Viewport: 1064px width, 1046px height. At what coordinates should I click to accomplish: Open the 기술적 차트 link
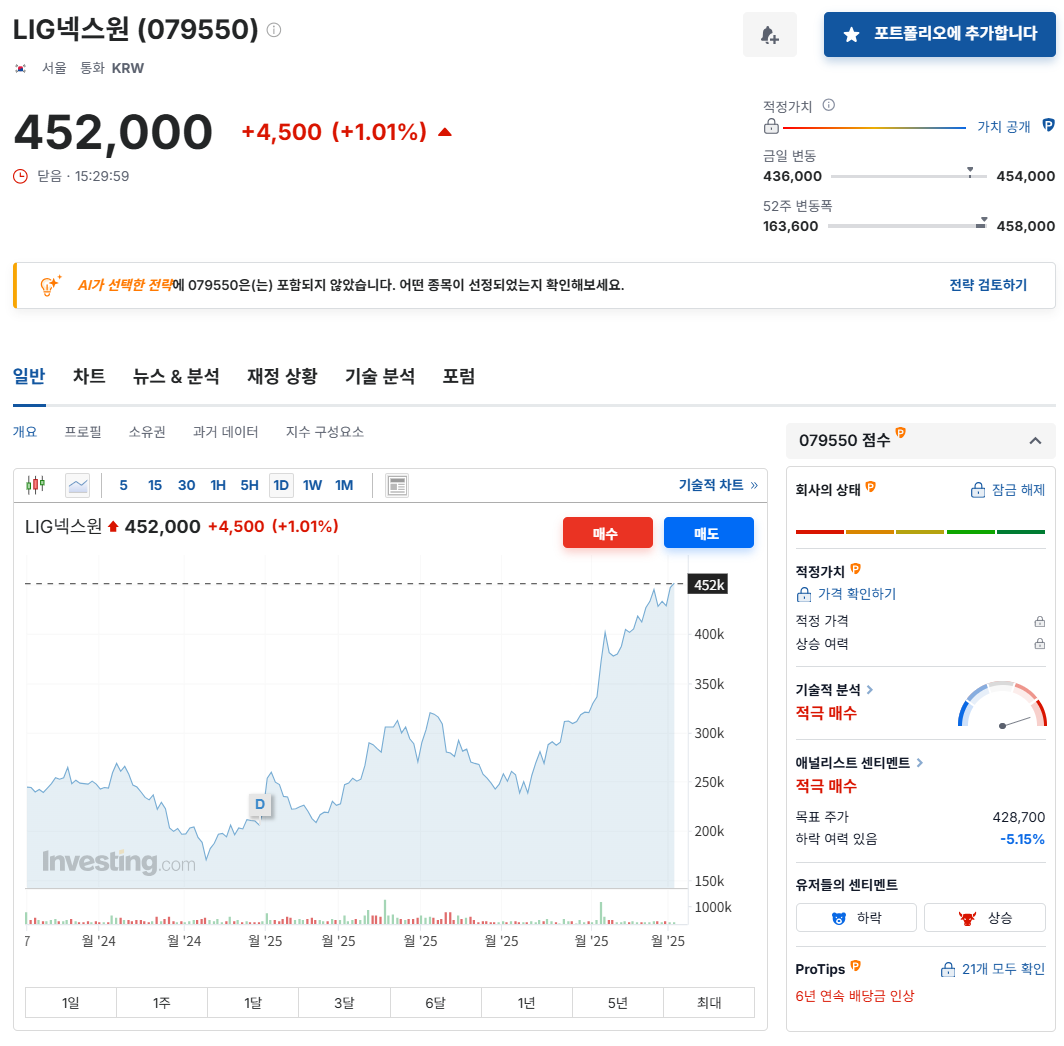tap(718, 485)
